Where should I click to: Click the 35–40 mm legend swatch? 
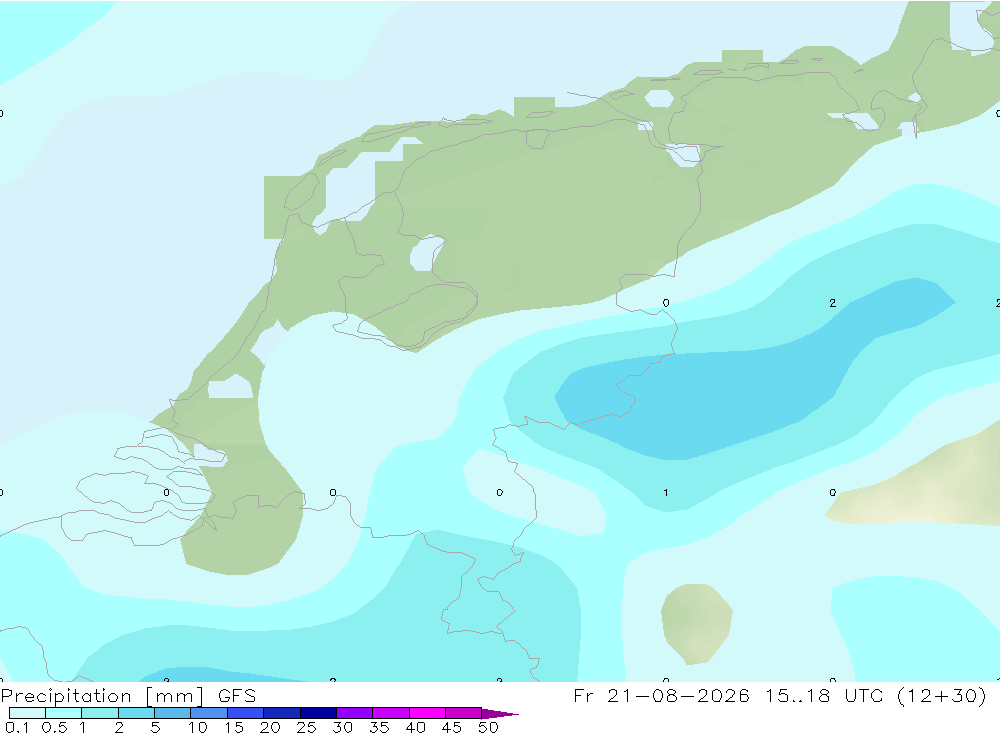click(x=391, y=713)
